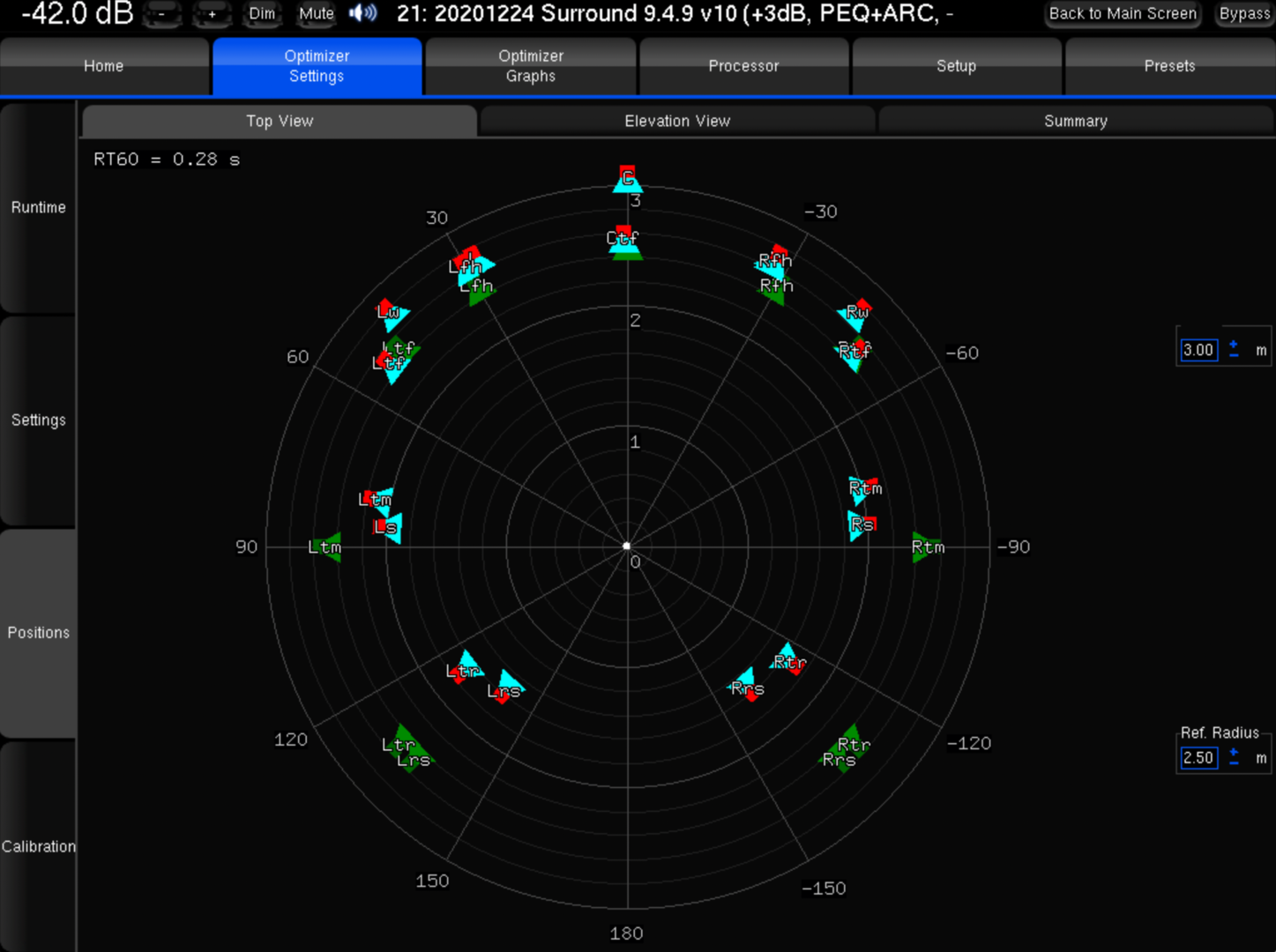This screenshot has width=1276, height=952.
Task: Open the Summary sub-tab
Action: (1076, 121)
